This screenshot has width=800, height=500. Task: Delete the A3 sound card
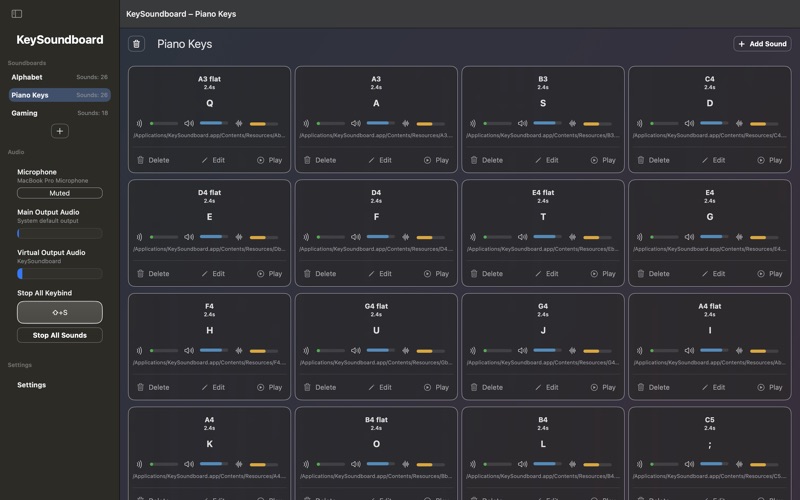point(320,160)
